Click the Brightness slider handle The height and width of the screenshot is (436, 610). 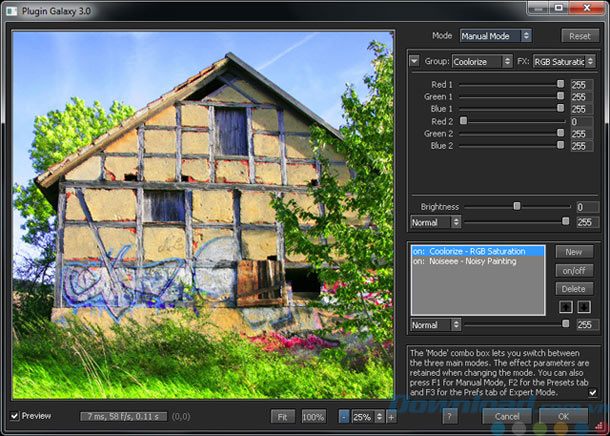(x=517, y=206)
